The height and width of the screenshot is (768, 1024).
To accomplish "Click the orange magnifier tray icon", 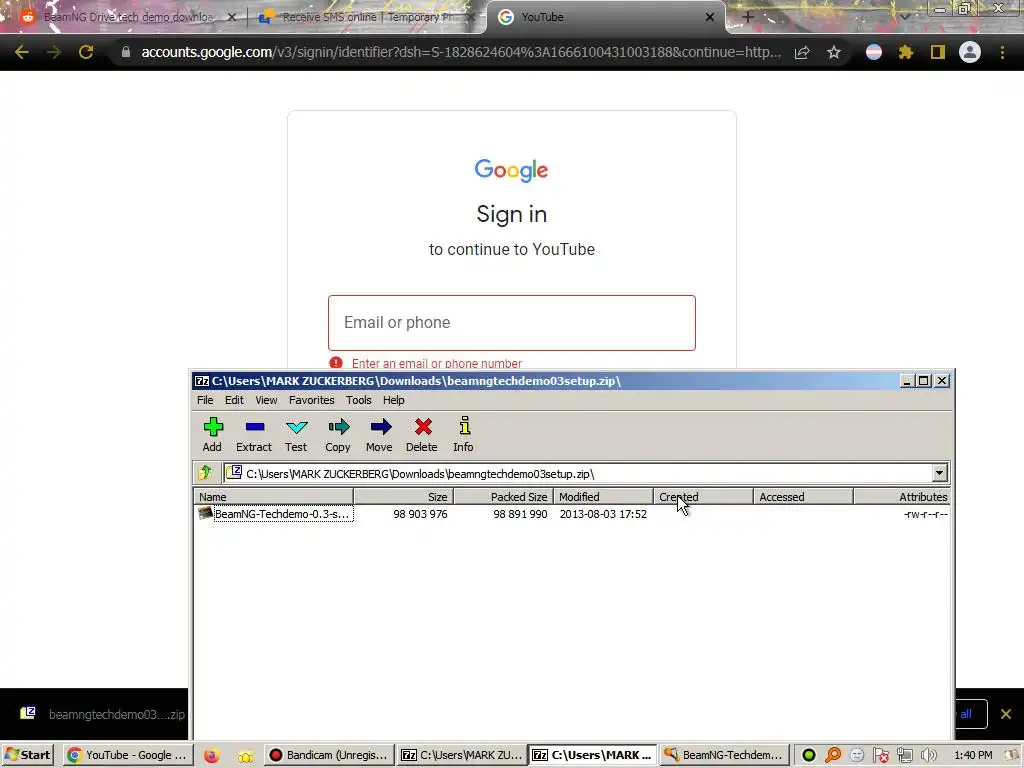I will point(833,755).
